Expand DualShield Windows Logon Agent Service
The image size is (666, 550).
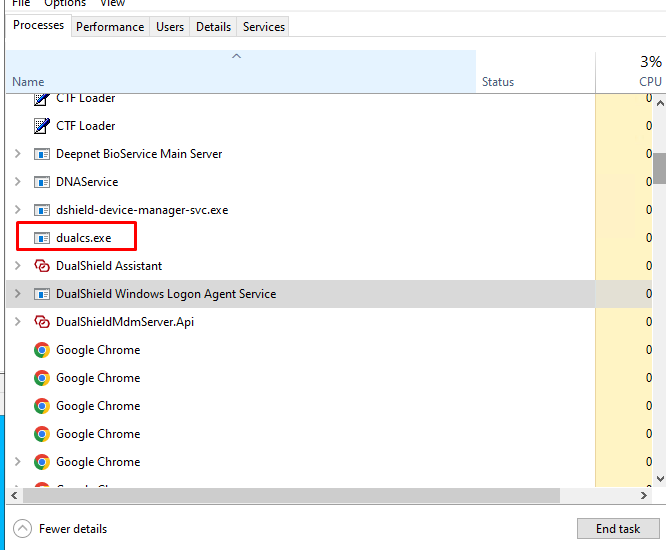click(17, 294)
